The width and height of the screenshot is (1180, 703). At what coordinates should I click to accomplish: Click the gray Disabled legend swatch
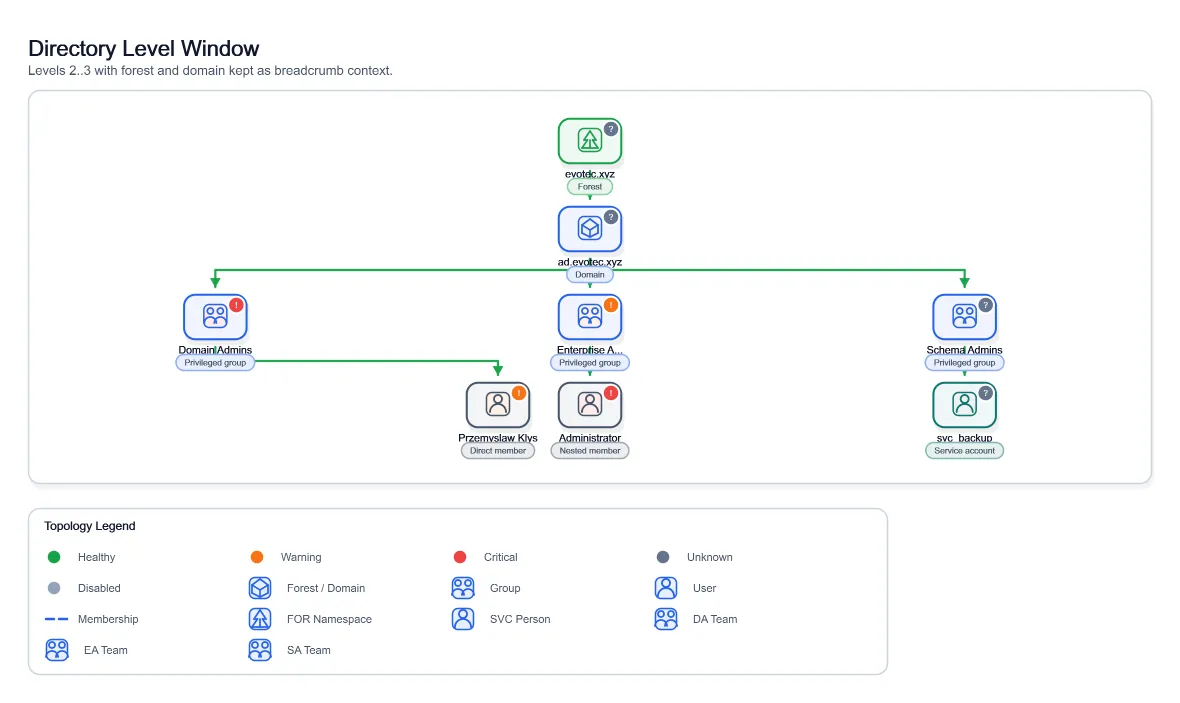click(x=53, y=588)
